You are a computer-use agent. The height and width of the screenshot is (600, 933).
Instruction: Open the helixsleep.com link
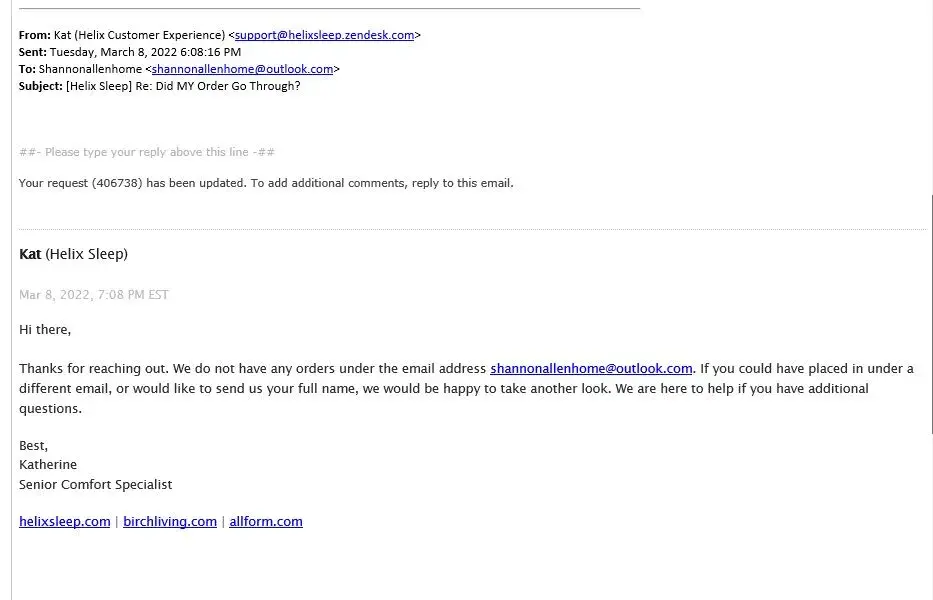click(x=65, y=522)
